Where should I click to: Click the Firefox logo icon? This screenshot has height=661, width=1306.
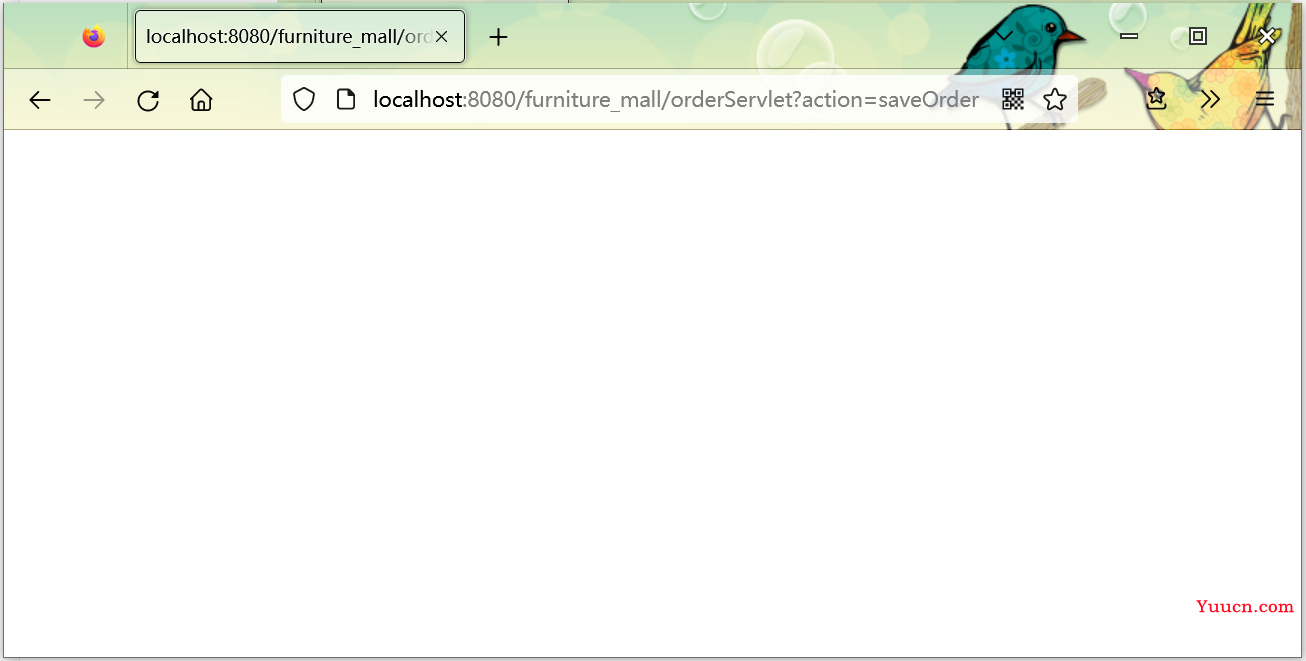94,37
